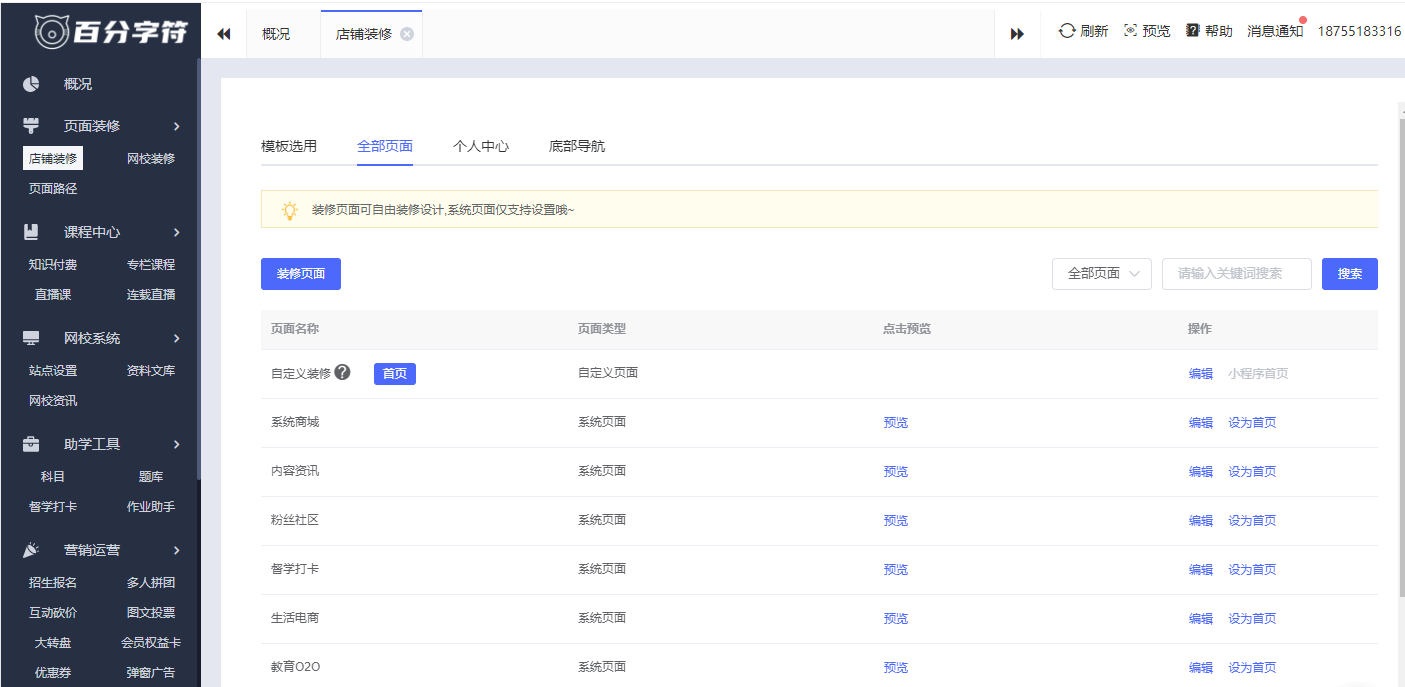1405x687 pixels.
Task: Click the 网校系统 monitor icon
Action: point(31,338)
